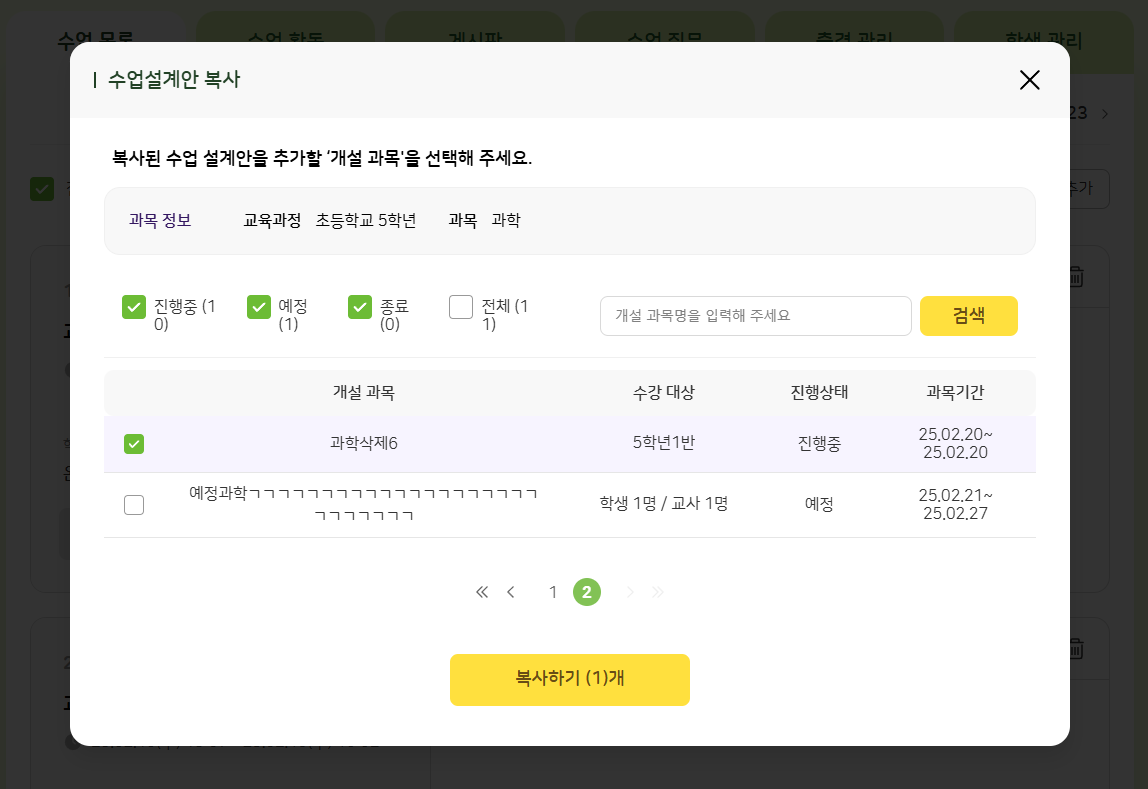
Task: Go to page 1
Action: pyautogui.click(x=554, y=592)
